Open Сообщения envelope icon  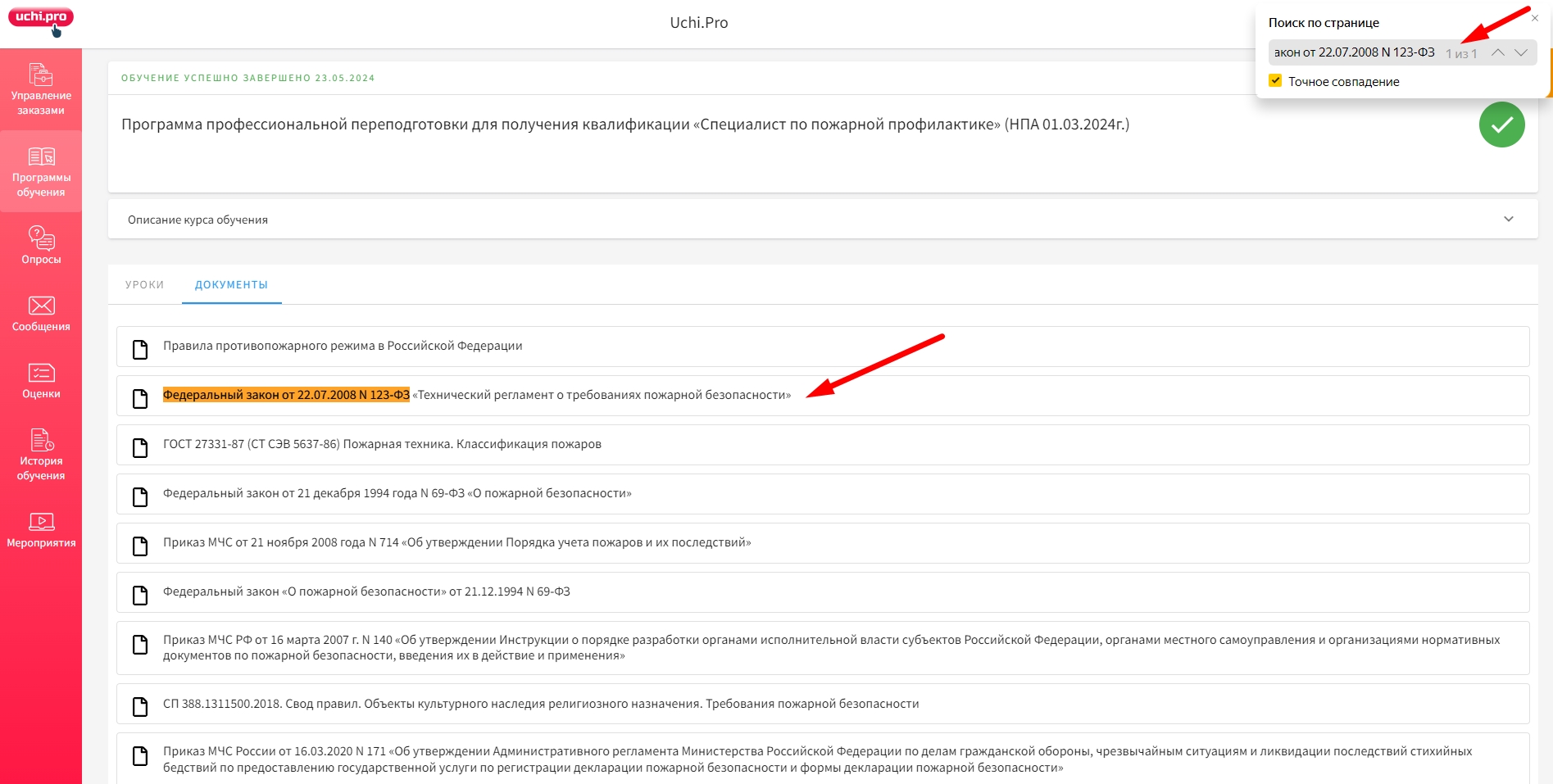tap(41, 306)
